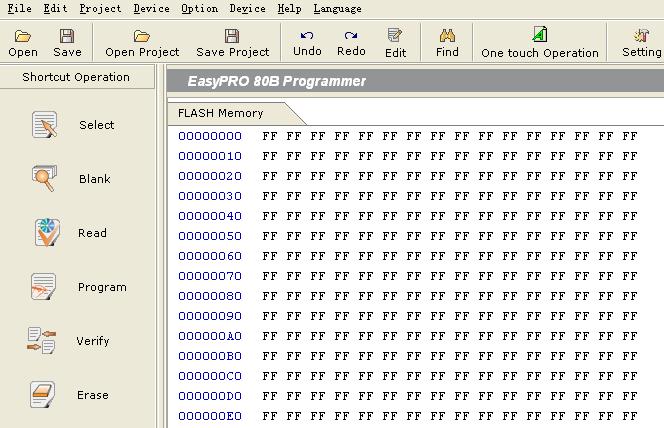The height and width of the screenshot is (428, 664).
Task: Open the Language menu
Action: coord(338,8)
